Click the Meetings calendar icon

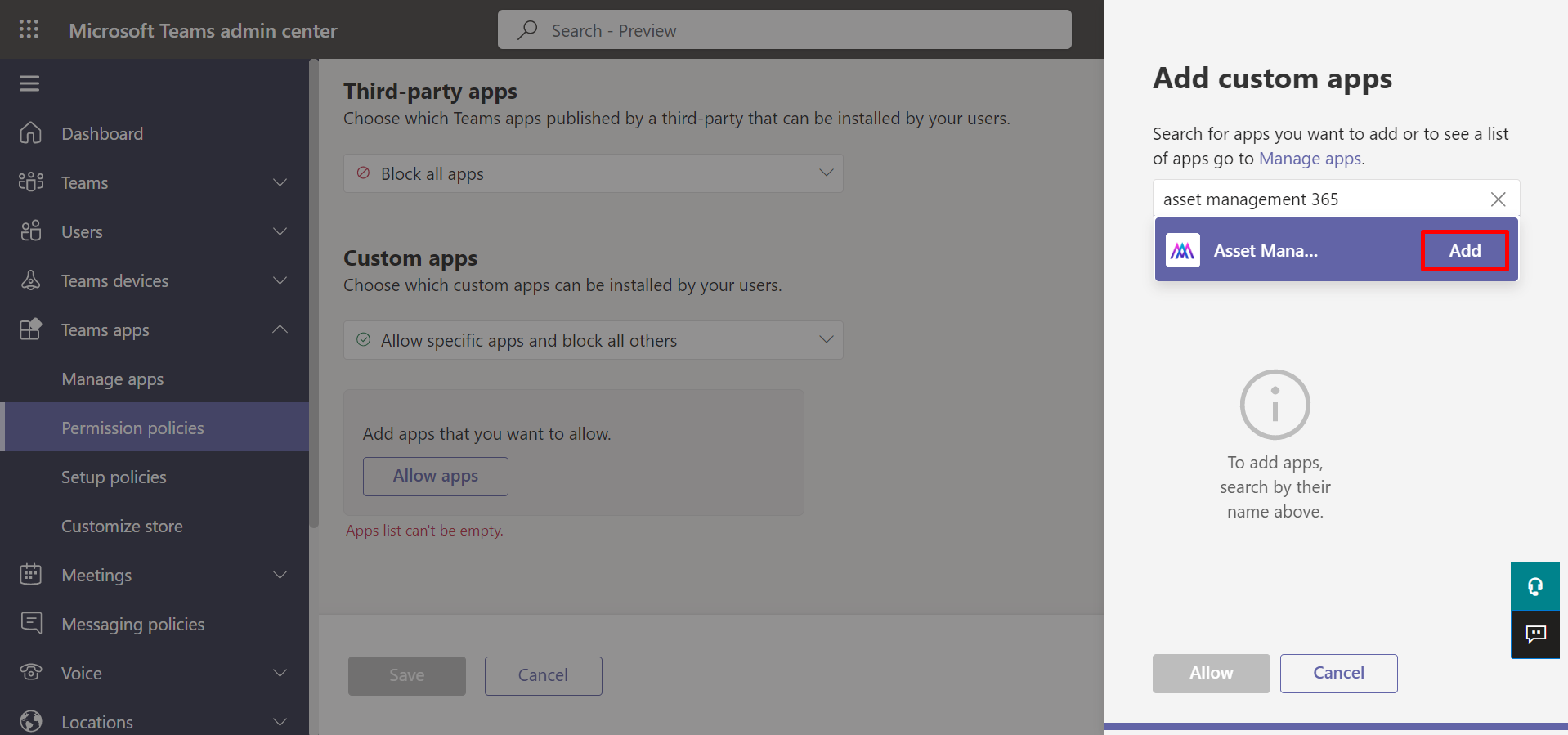point(30,574)
